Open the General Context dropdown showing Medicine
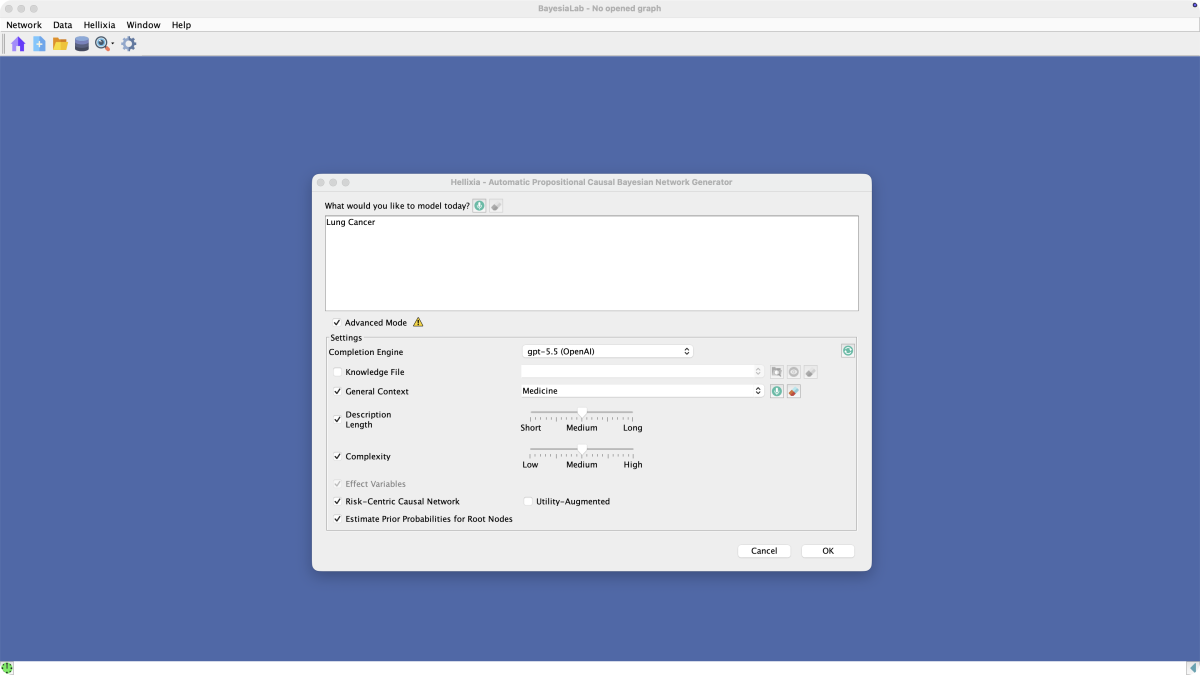This screenshot has height=675, width=1200. [x=642, y=391]
